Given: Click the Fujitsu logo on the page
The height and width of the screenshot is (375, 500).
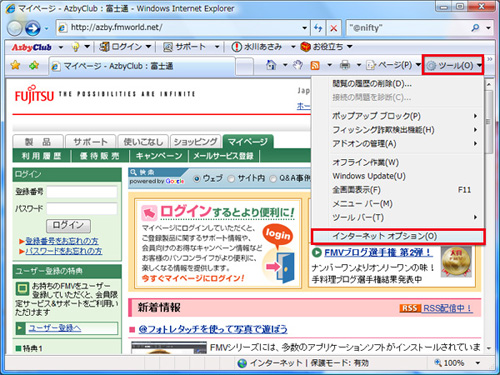Looking at the screenshot, I should [34, 94].
